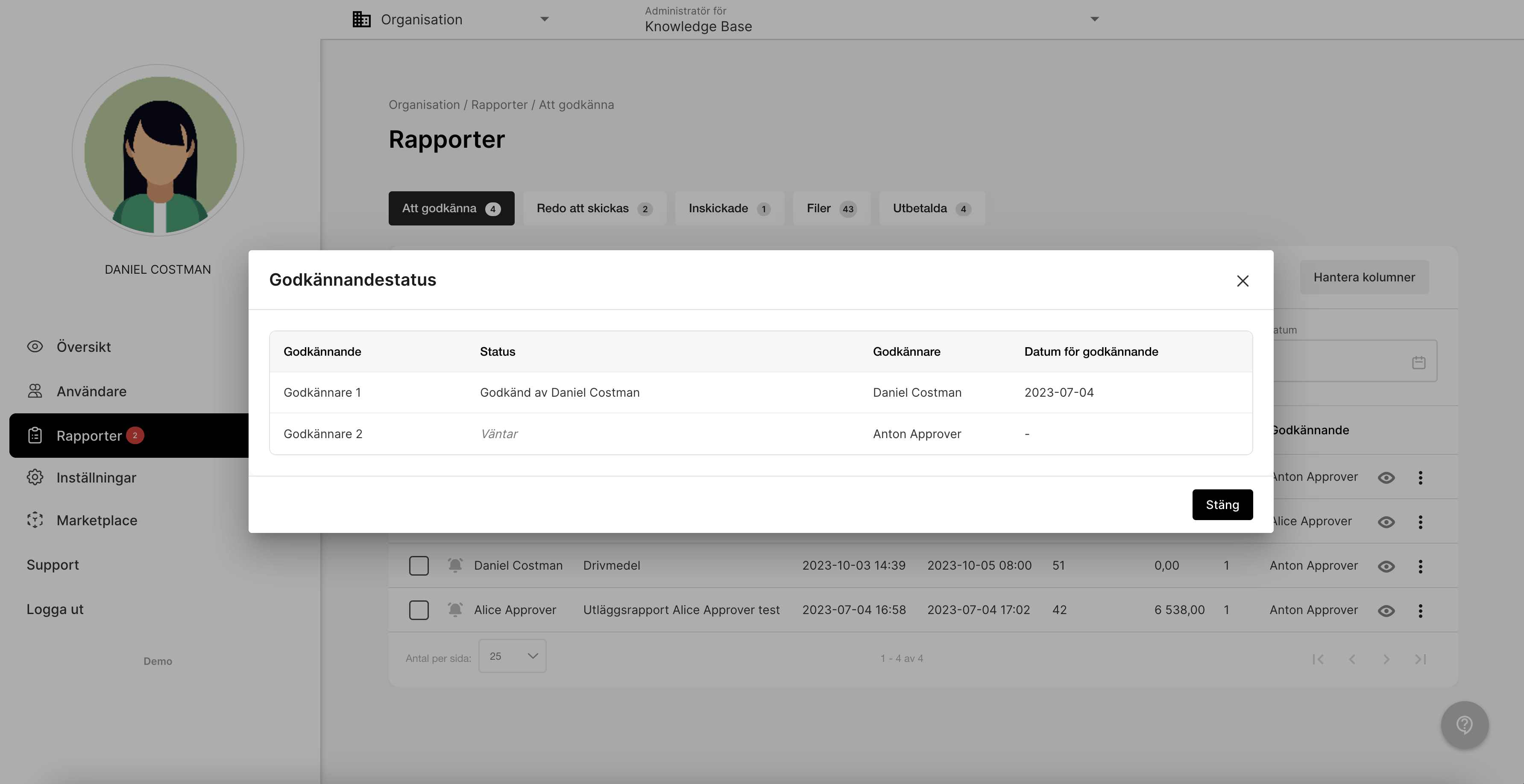The height and width of the screenshot is (784, 1524).
Task: Click the Daniel Costman profile avatar
Action: pos(158,150)
